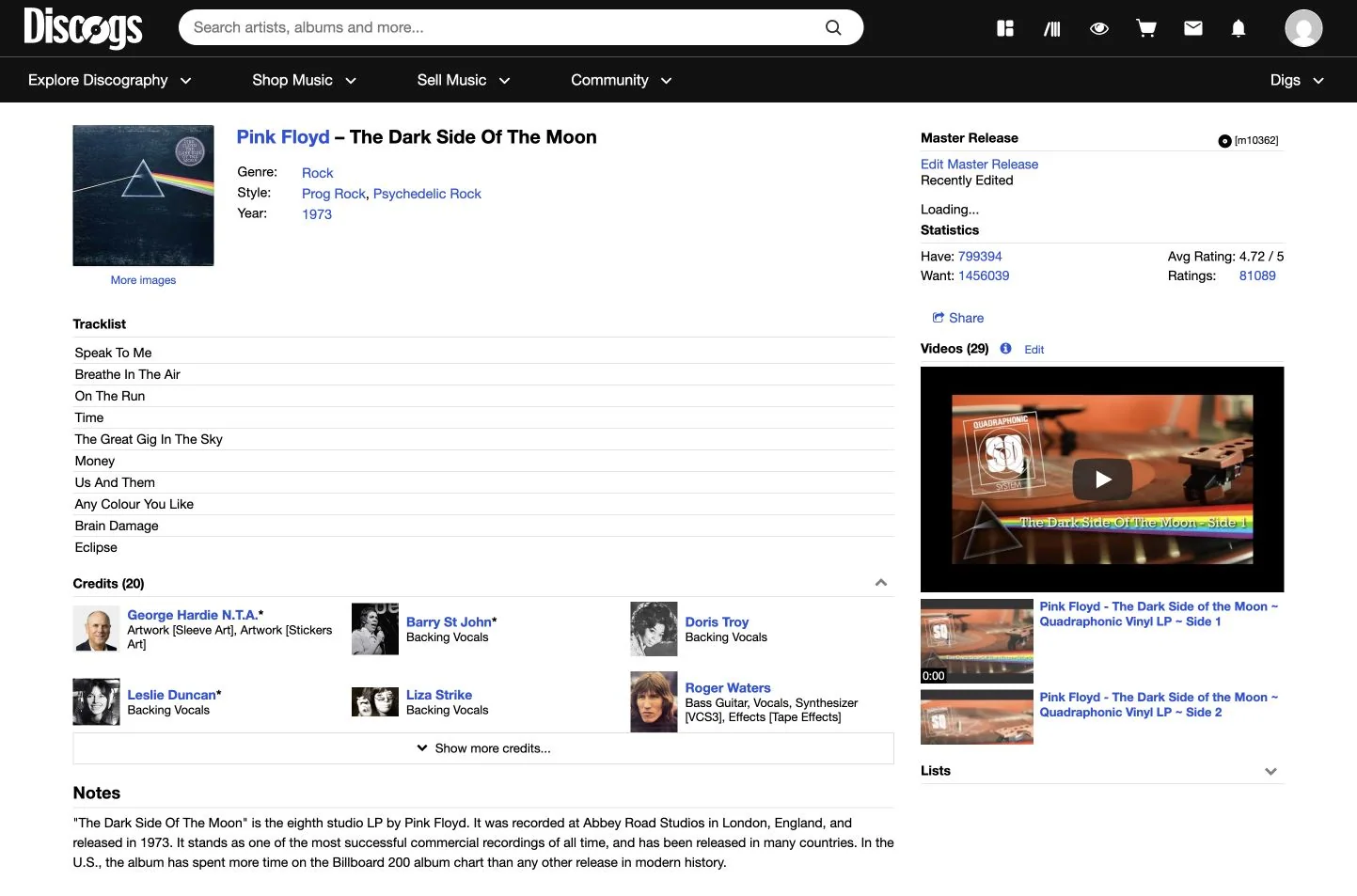The height and width of the screenshot is (896, 1357).
Task: Open the Prog Rock style link
Action: pos(334,194)
